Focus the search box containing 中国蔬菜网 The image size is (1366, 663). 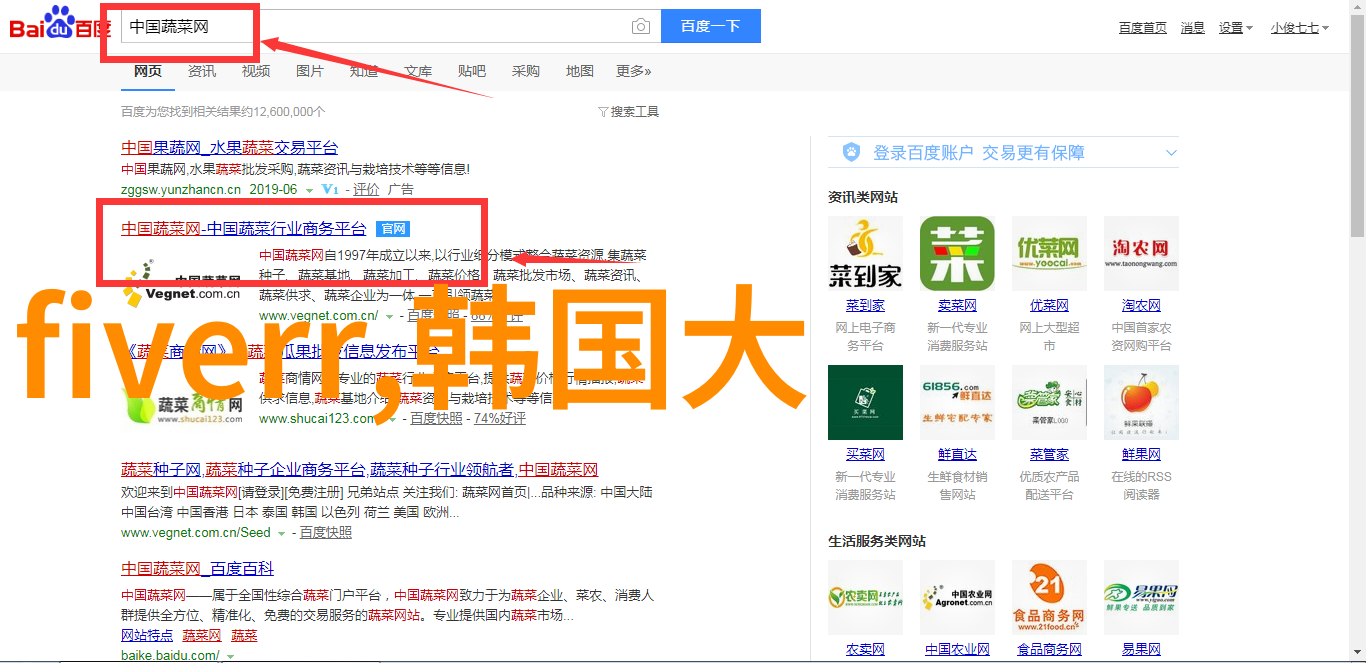pyautogui.click(x=390, y=27)
